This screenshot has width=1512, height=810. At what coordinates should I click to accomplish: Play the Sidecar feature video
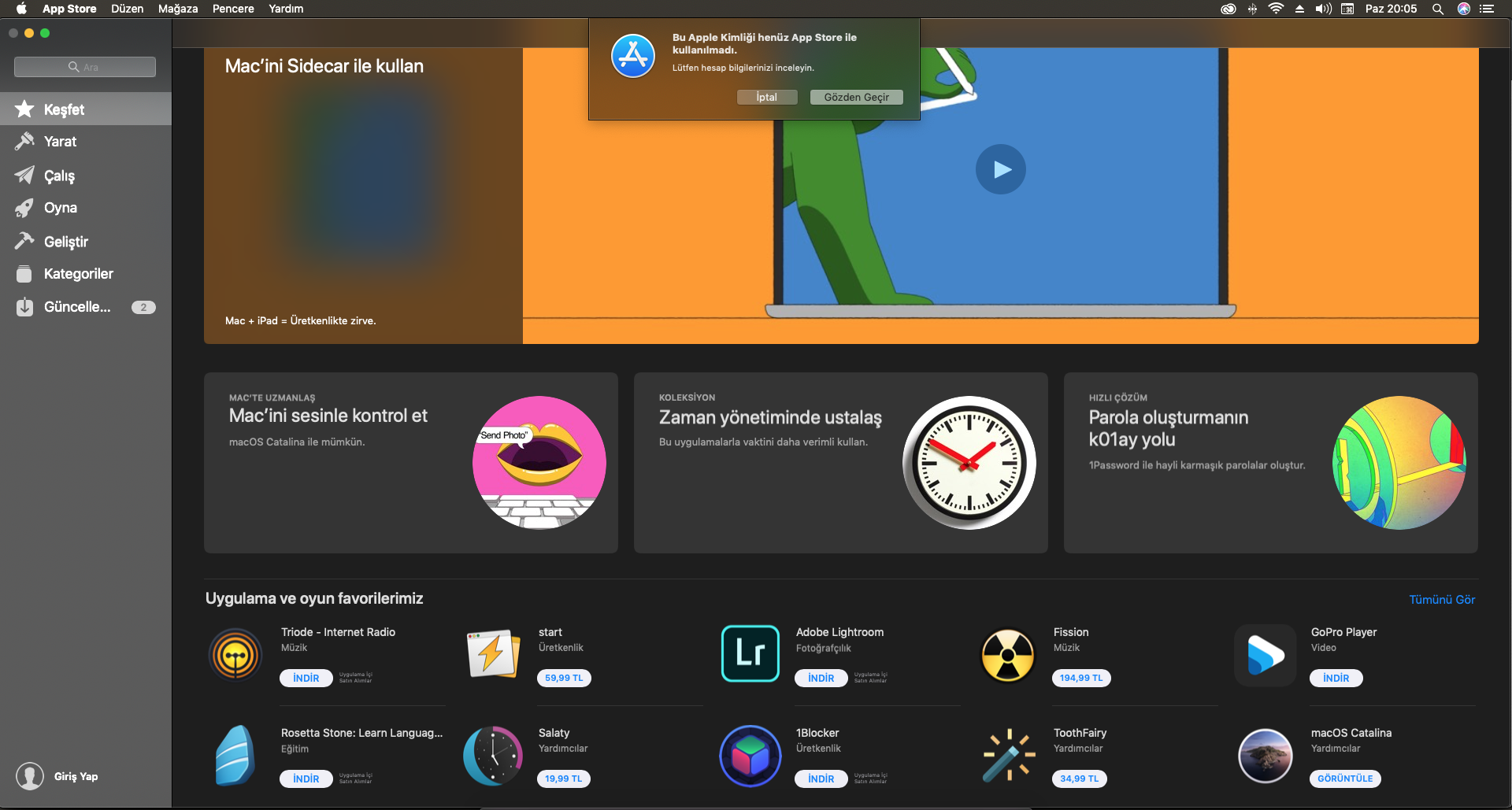point(1001,169)
